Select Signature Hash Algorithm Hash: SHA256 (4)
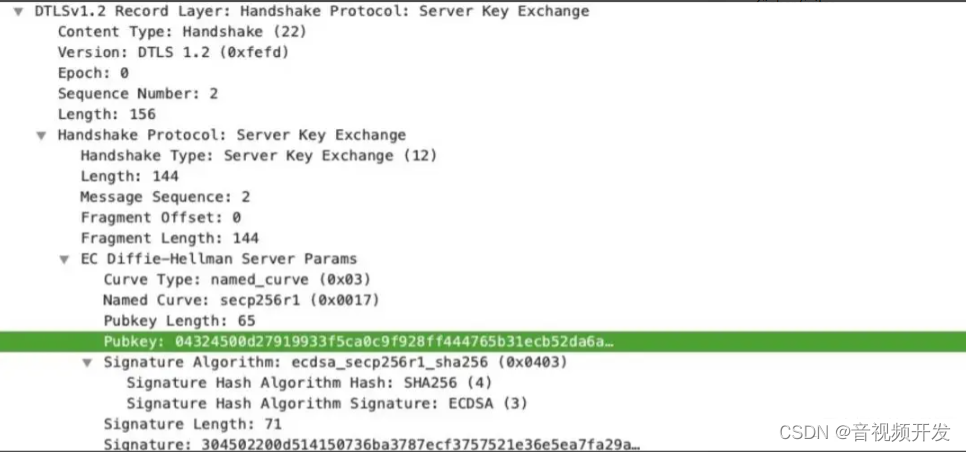The image size is (966, 452). click(309, 383)
